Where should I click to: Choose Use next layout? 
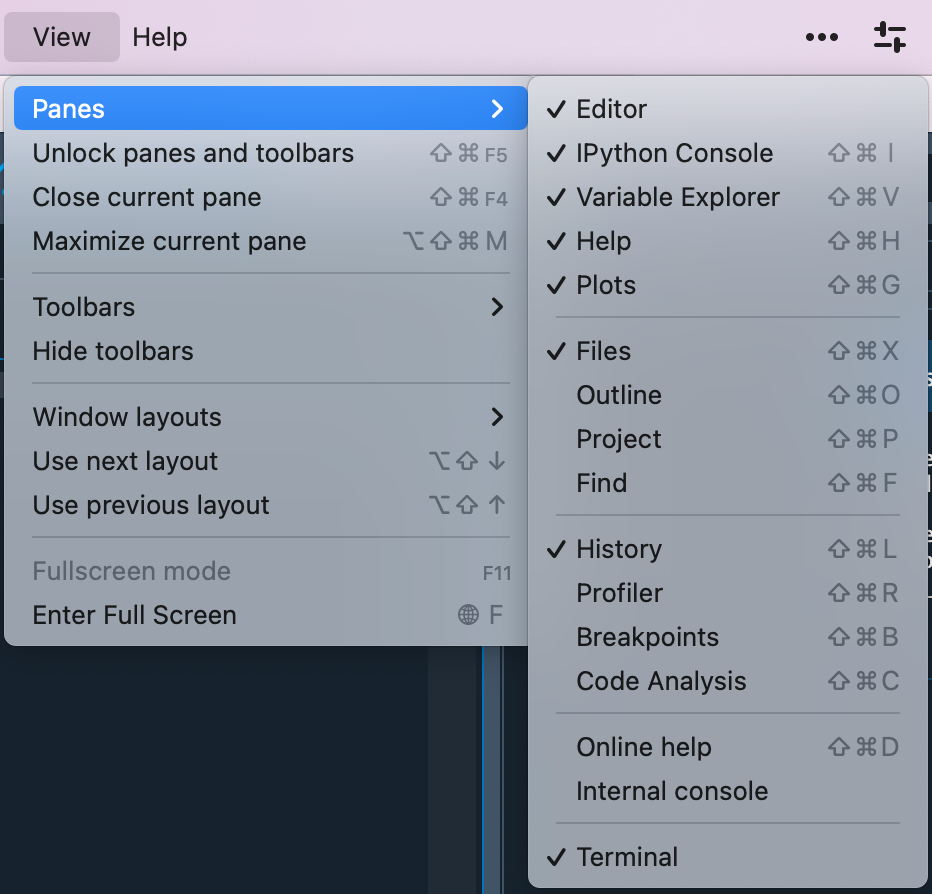coord(125,461)
